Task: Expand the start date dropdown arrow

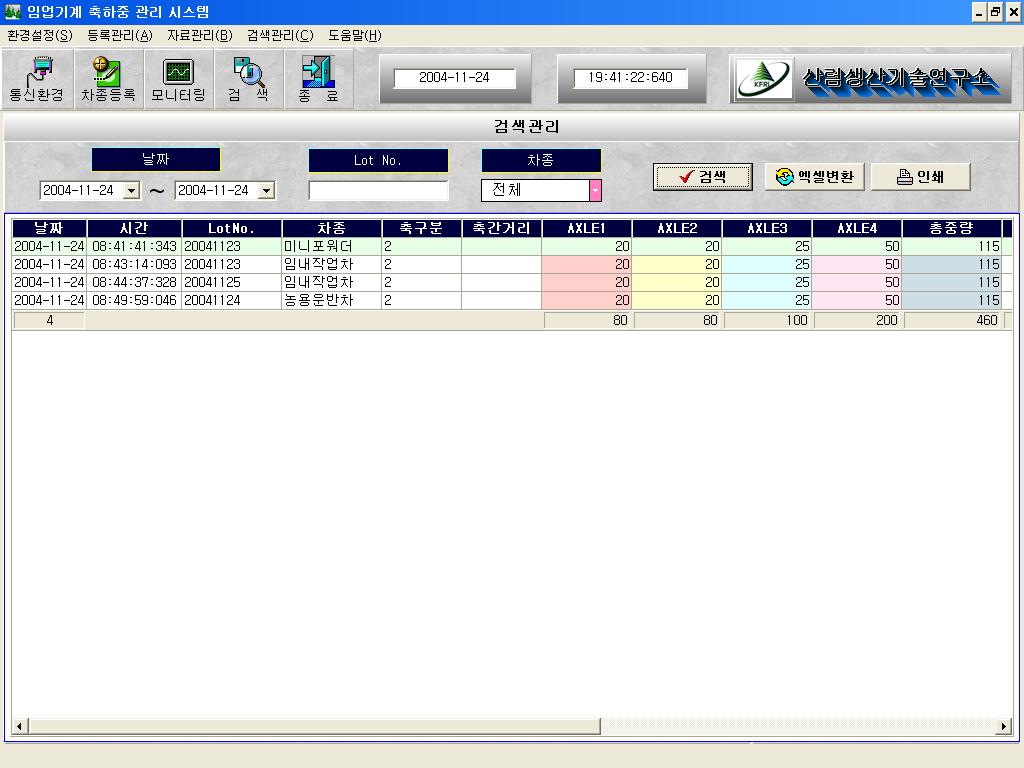Action: (x=131, y=191)
